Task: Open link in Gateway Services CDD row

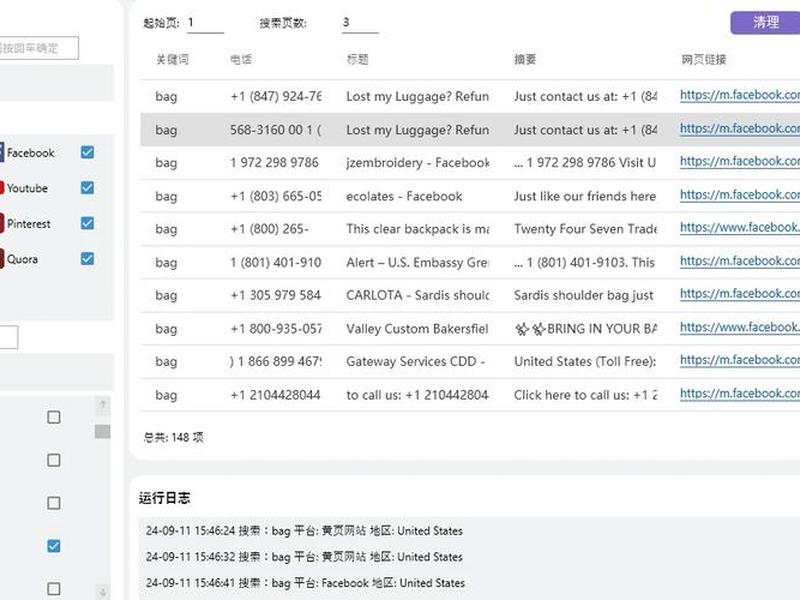Action: tap(740, 360)
